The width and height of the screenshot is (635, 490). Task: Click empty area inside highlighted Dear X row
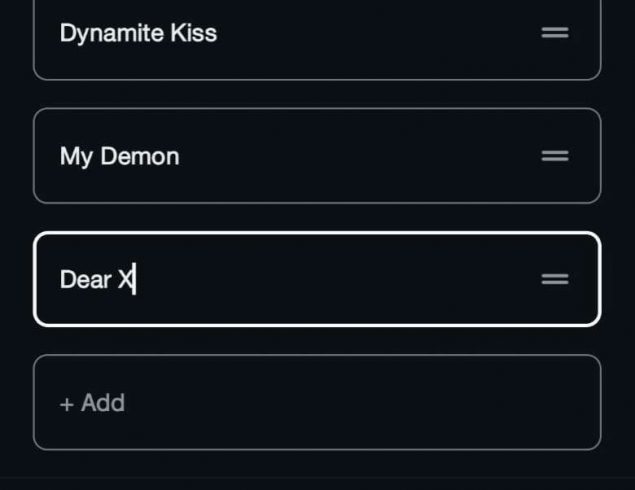(350, 279)
